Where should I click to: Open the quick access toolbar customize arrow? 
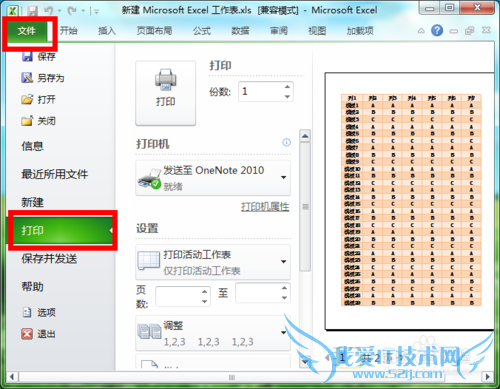(96, 12)
